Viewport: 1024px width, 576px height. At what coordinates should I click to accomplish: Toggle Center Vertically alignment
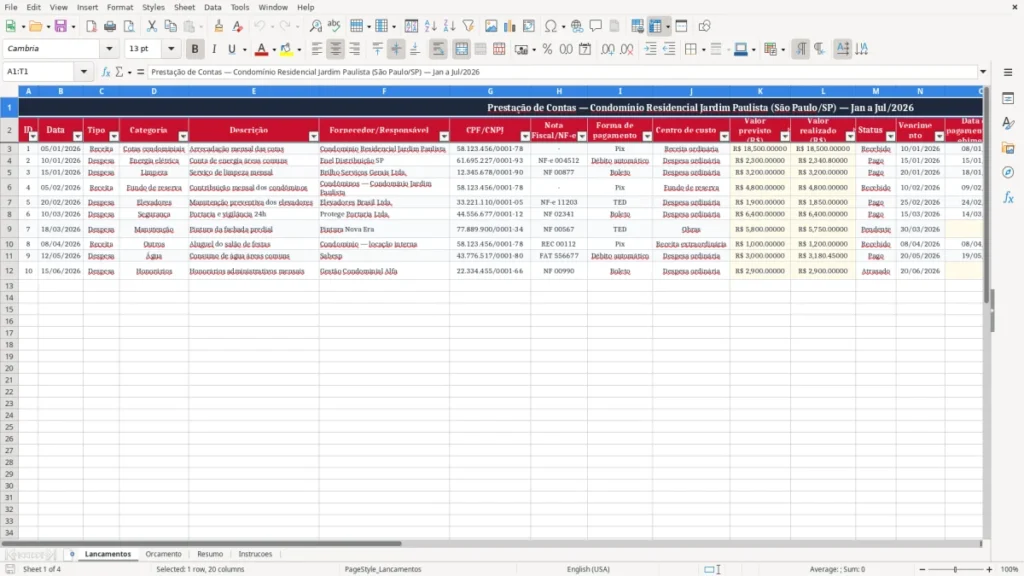point(396,49)
